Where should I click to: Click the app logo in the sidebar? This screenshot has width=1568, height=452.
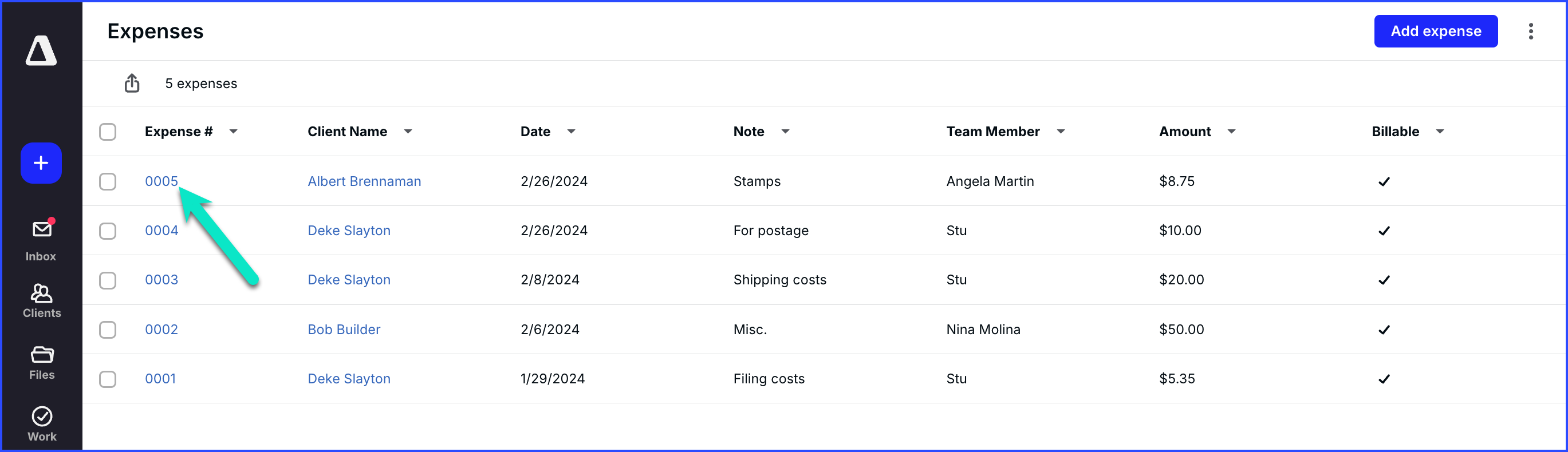[x=41, y=50]
